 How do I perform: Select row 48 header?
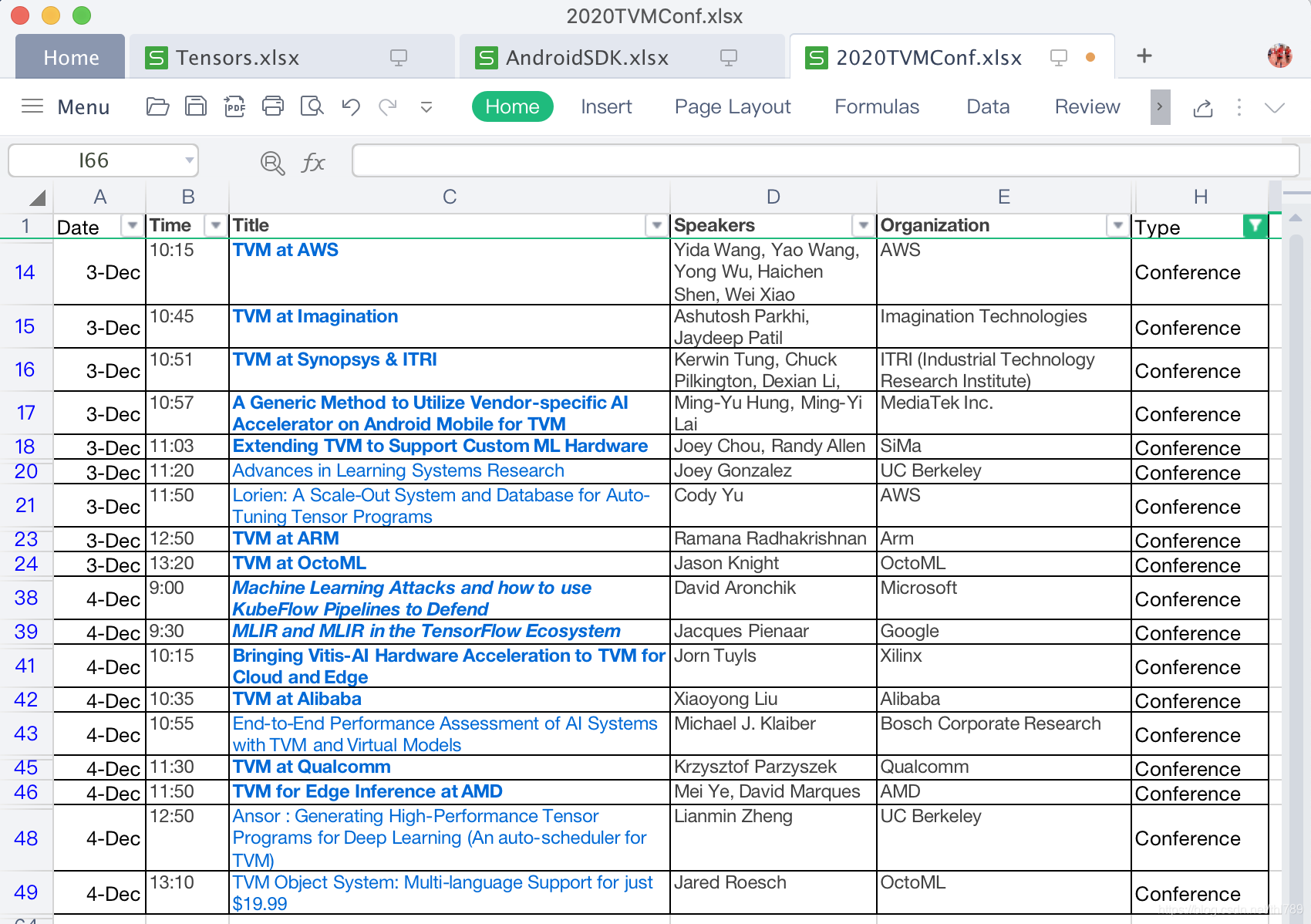click(x=25, y=838)
